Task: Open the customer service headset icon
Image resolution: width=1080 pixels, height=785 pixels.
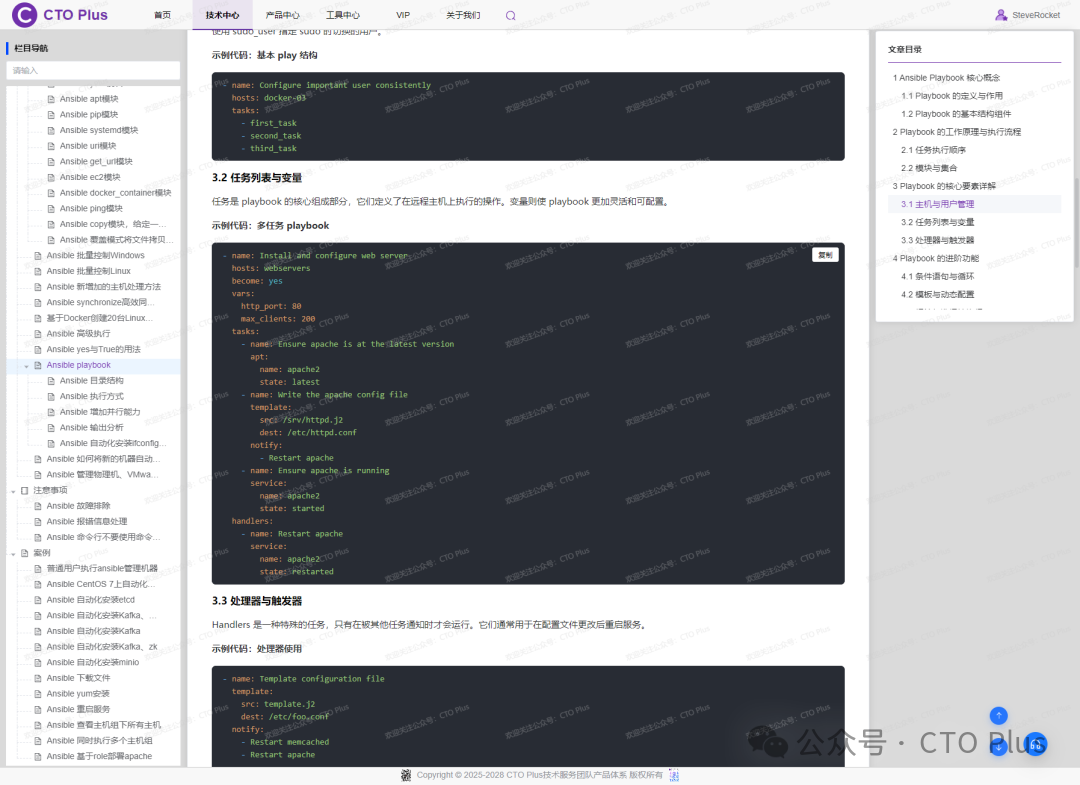Action: (x=1035, y=745)
